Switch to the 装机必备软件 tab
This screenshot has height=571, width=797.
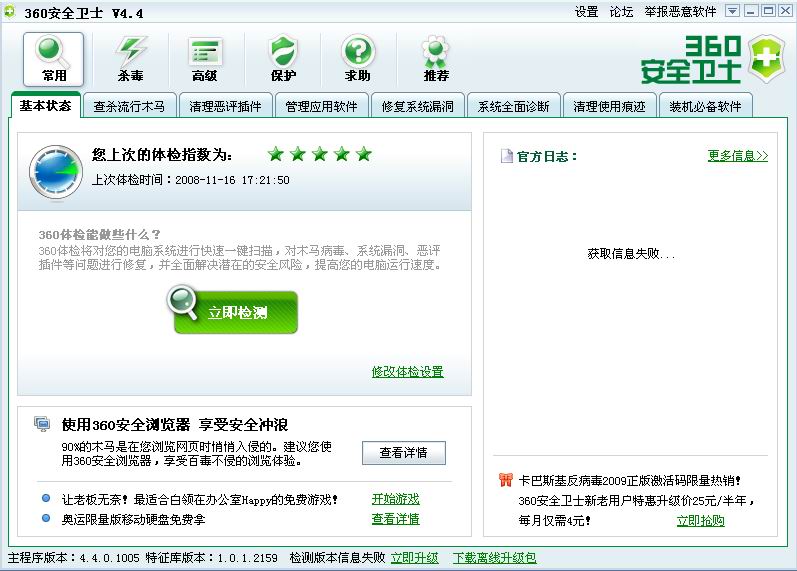pyautogui.click(x=706, y=106)
